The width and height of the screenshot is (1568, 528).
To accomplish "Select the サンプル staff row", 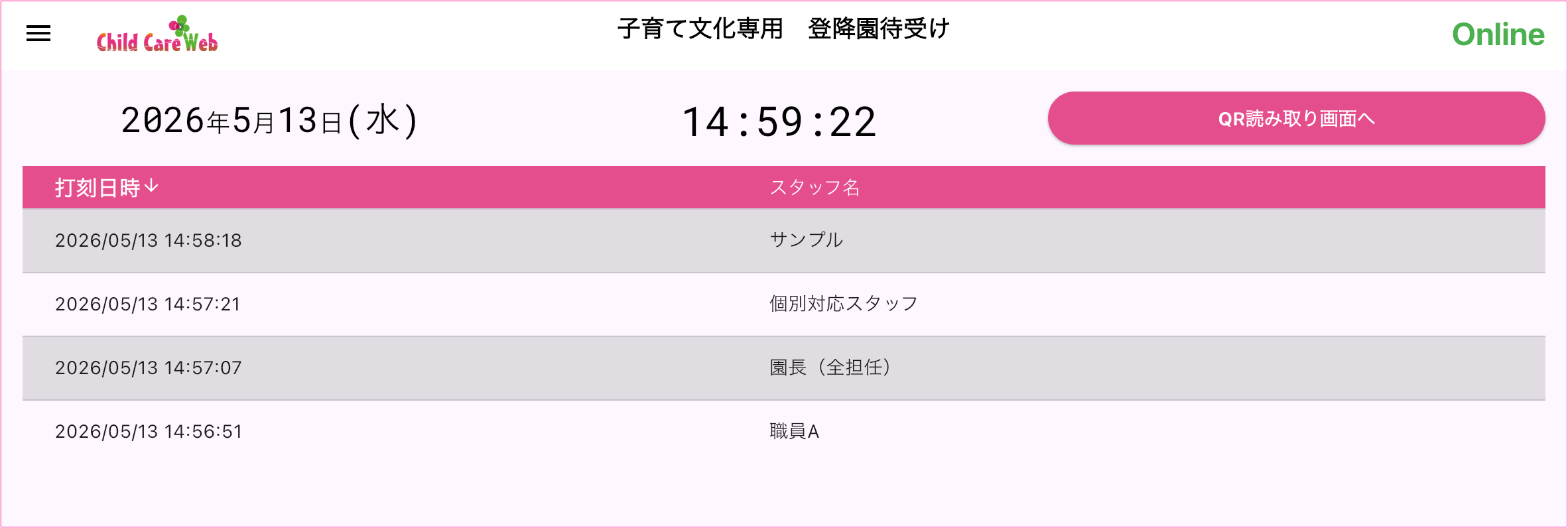I will 784,240.
